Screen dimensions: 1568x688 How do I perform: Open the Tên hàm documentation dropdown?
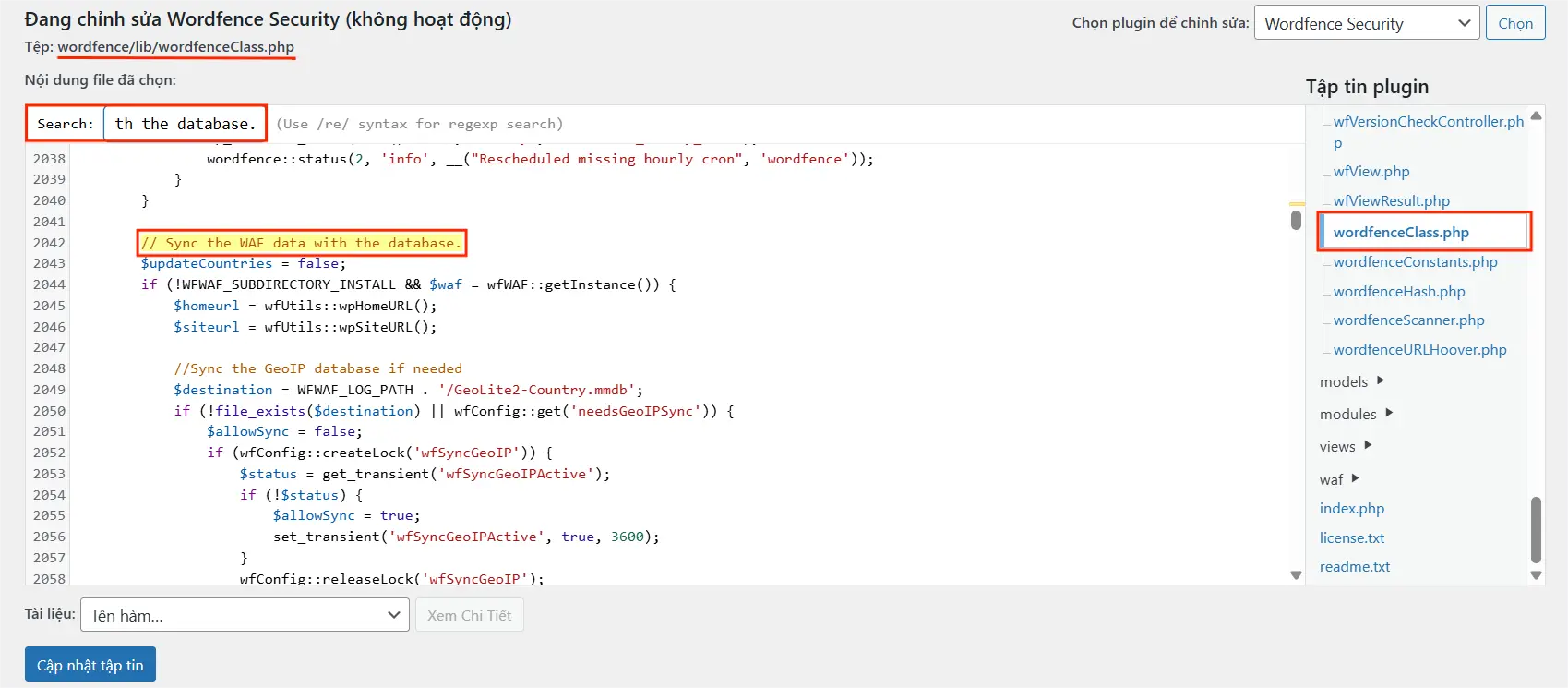point(245,615)
